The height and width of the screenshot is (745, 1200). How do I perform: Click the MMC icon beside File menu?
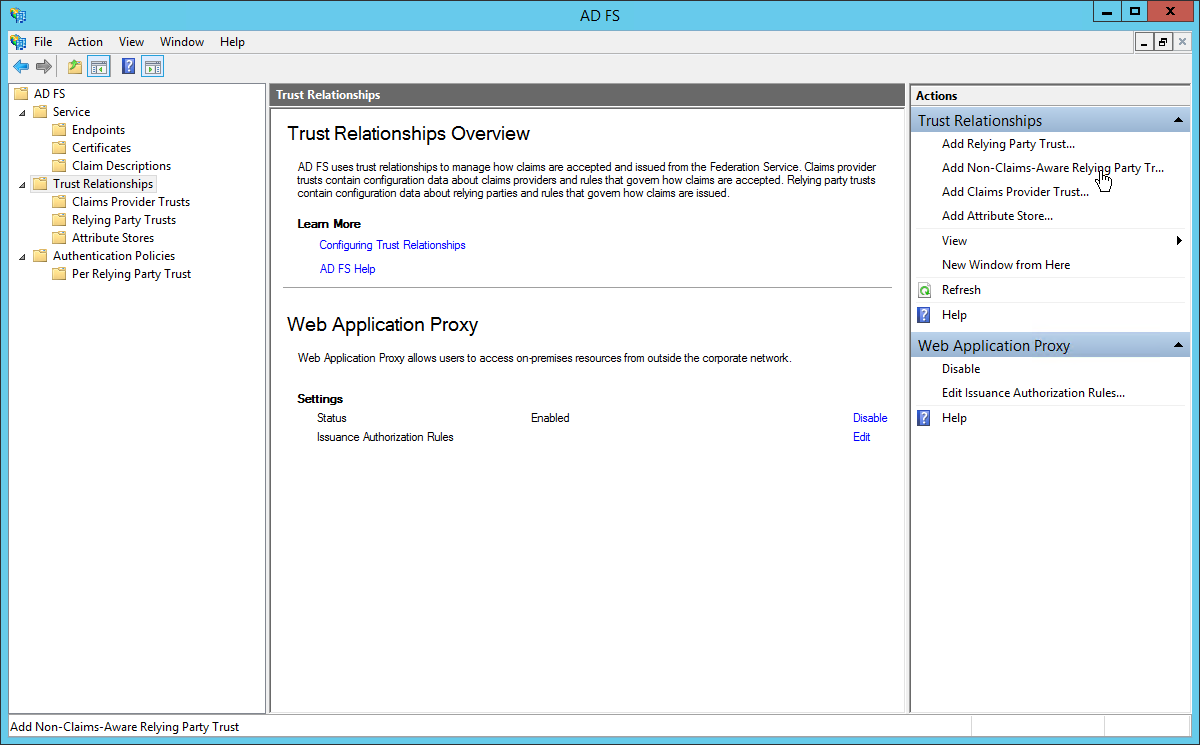(x=18, y=42)
